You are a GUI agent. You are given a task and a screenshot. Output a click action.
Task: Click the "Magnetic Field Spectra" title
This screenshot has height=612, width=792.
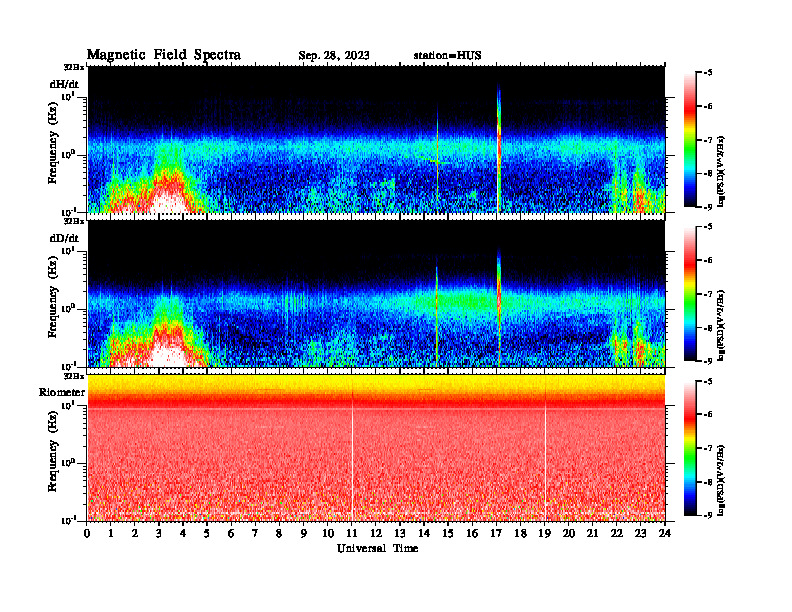(x=164, y=55)
